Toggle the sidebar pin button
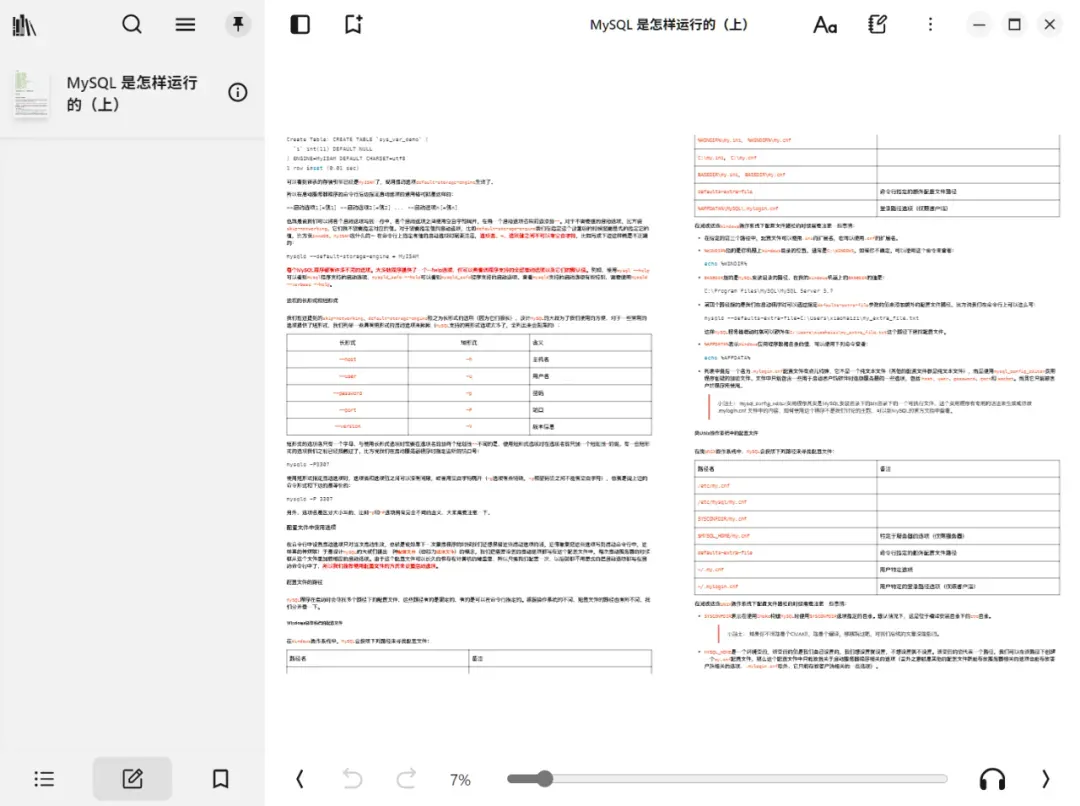 (x=238, y=25)
